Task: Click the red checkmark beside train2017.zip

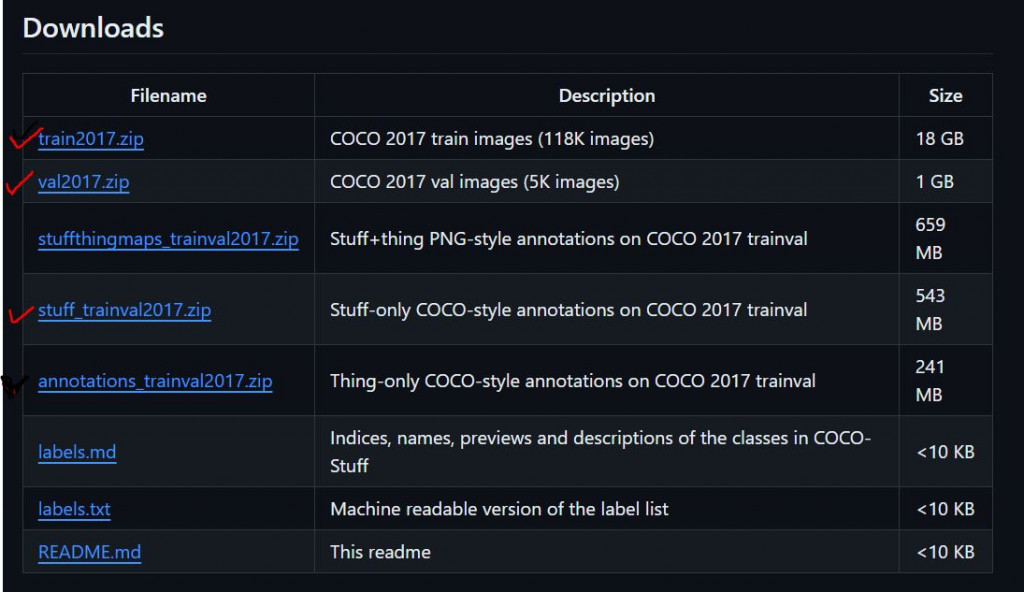Action: click(24, 137)
